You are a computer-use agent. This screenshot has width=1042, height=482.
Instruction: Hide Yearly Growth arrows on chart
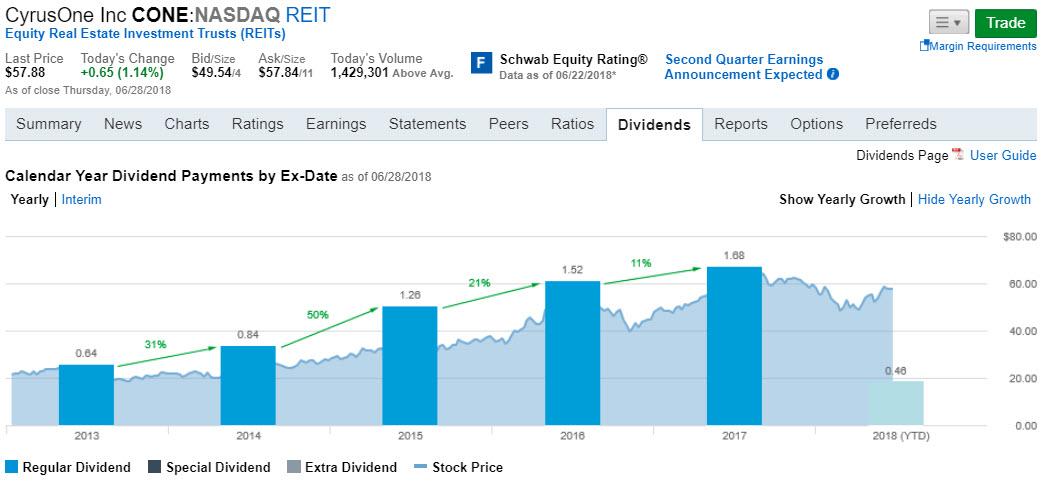coord(974,199)
